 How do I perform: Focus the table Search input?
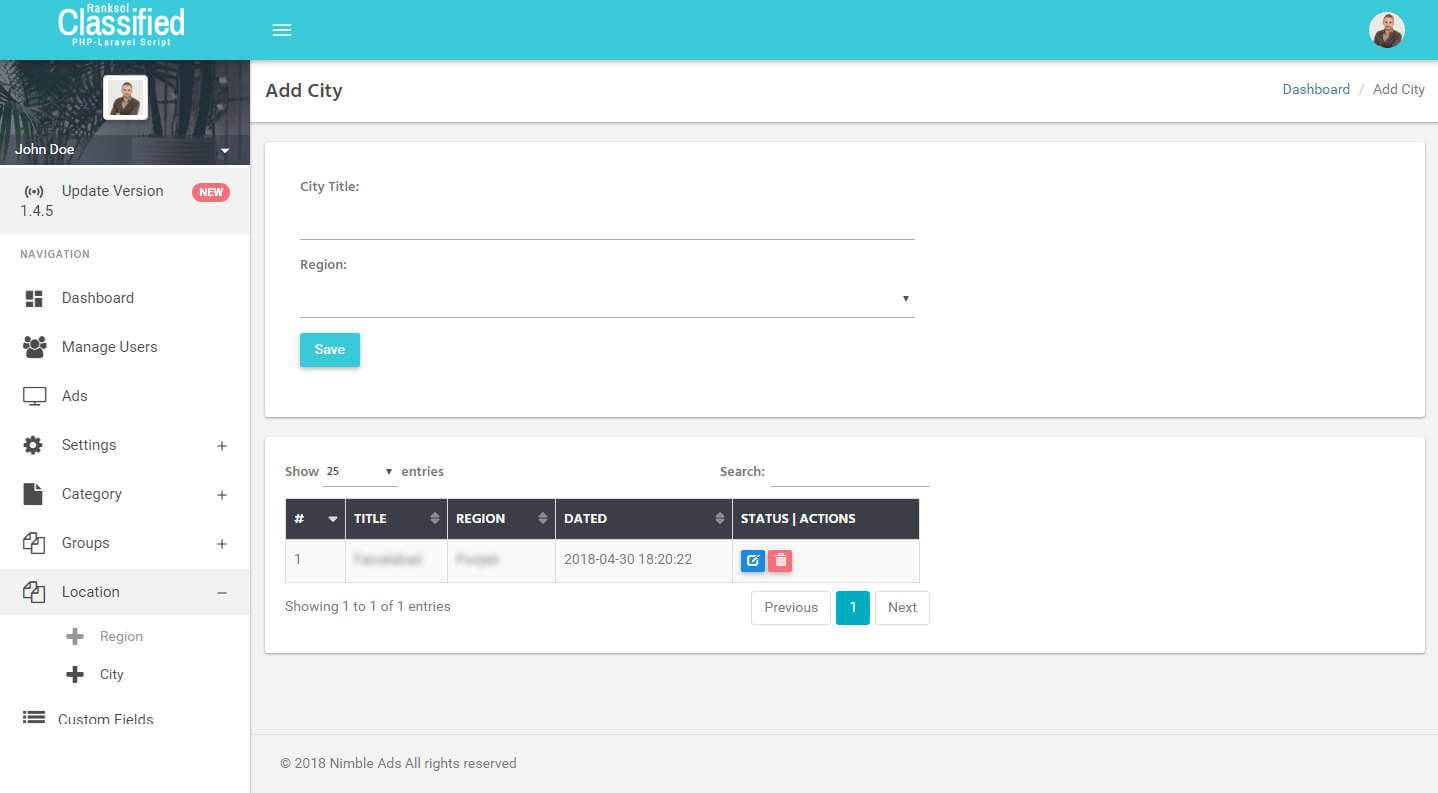(850, 472)
